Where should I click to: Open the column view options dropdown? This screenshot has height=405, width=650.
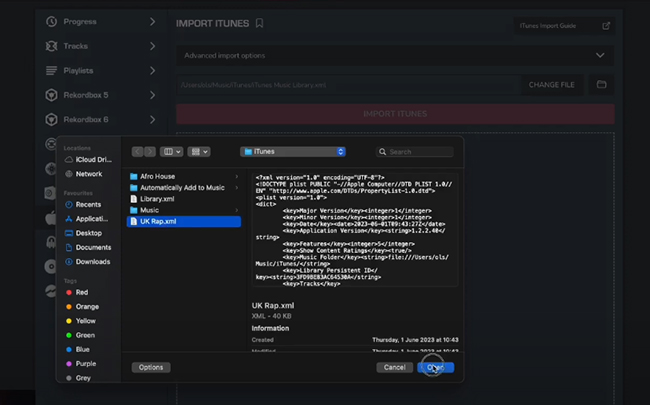[172, 152]
